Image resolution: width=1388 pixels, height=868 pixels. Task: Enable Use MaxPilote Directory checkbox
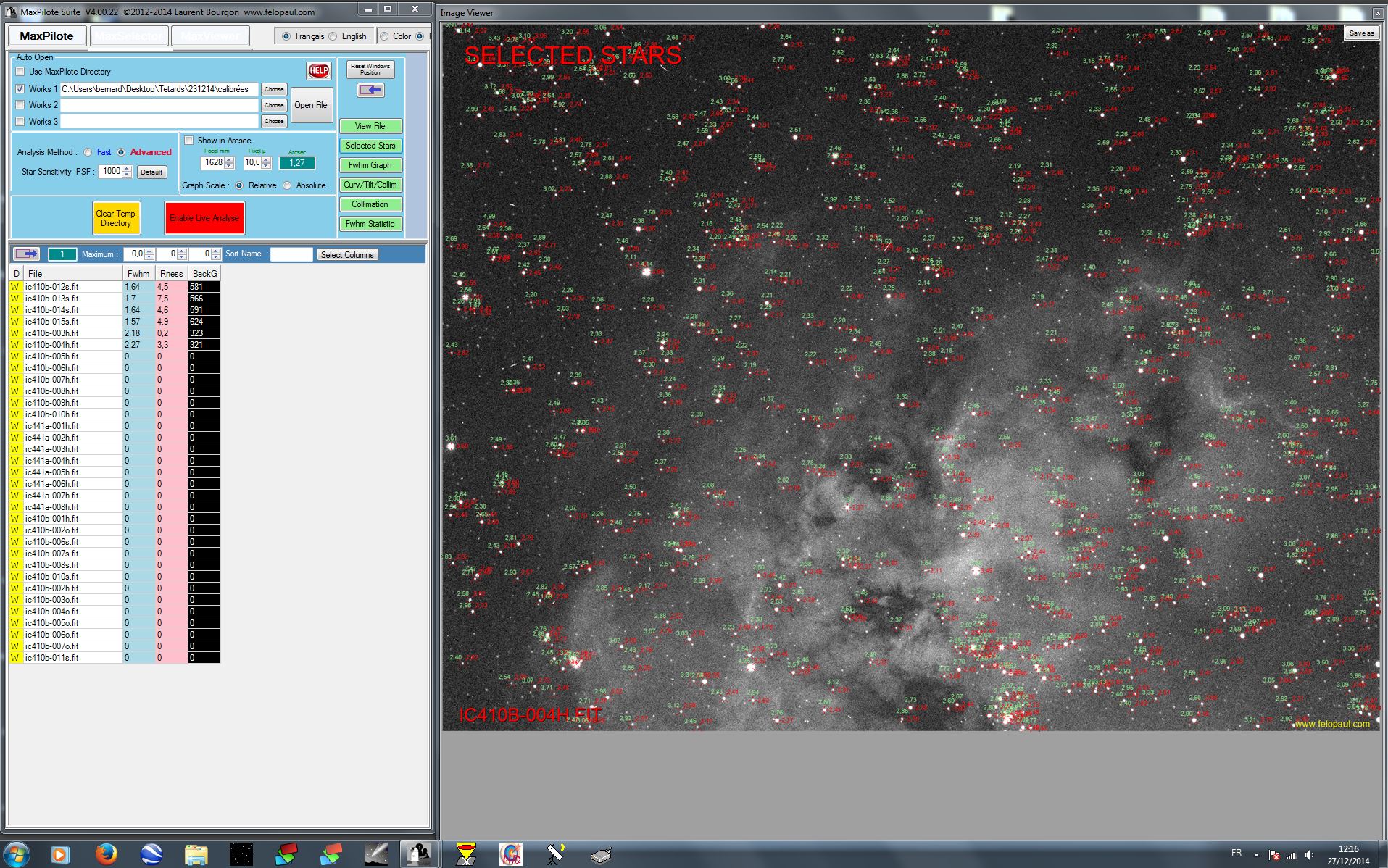(x=20, y=72)
